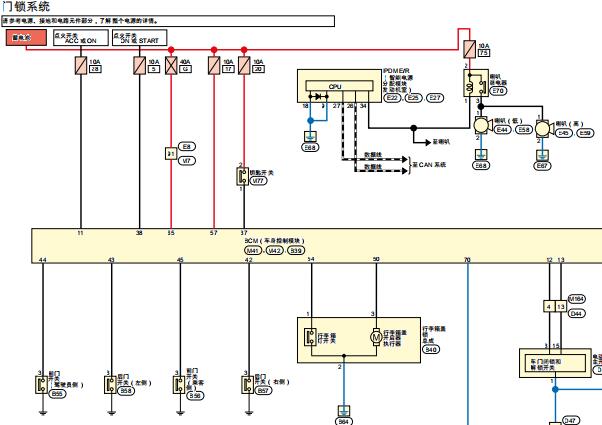Click the 行李箱盖锁总成 label

point(434,334)
